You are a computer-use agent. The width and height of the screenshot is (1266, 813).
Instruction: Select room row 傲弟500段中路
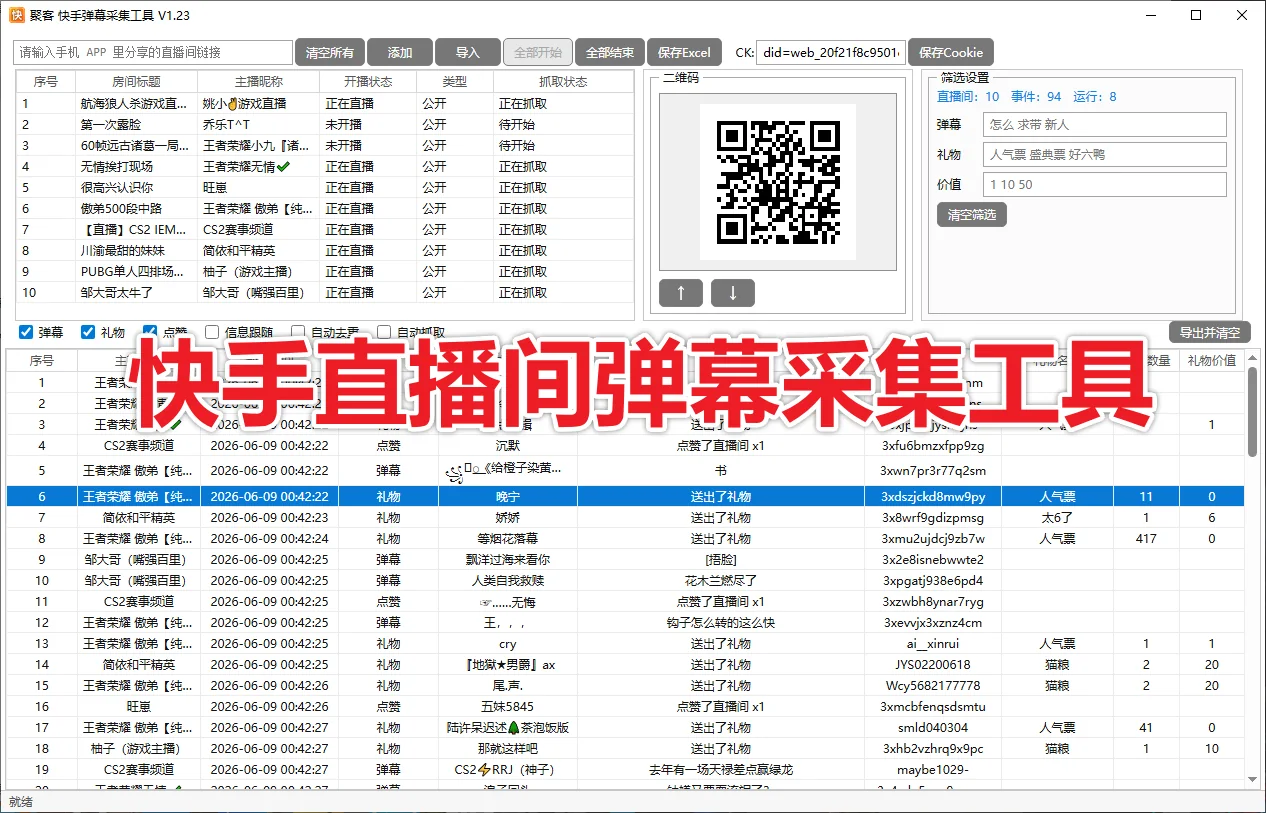[x=325, y=208]
